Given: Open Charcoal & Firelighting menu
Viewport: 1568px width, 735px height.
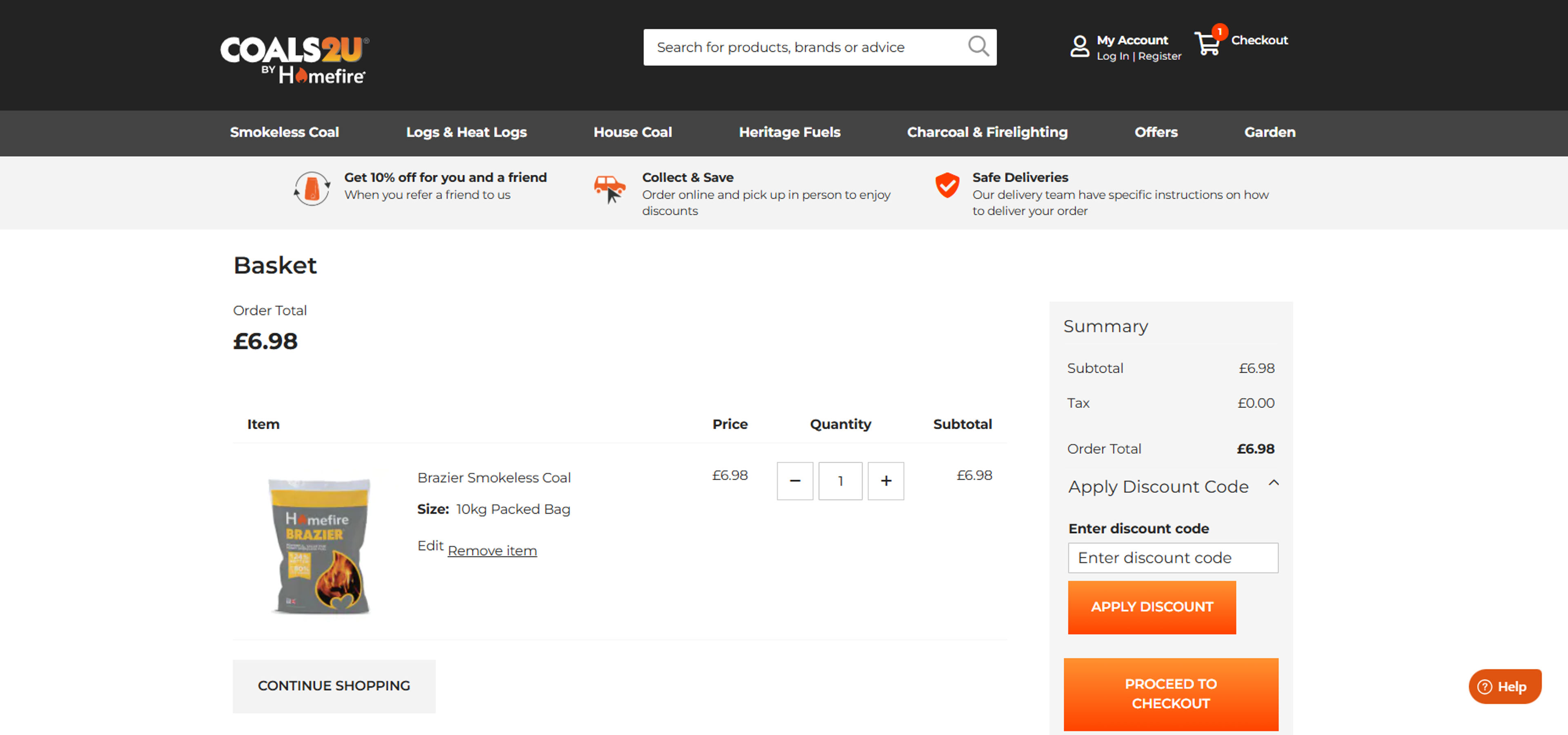Looking at the screenshot, I should coord(987,132).
